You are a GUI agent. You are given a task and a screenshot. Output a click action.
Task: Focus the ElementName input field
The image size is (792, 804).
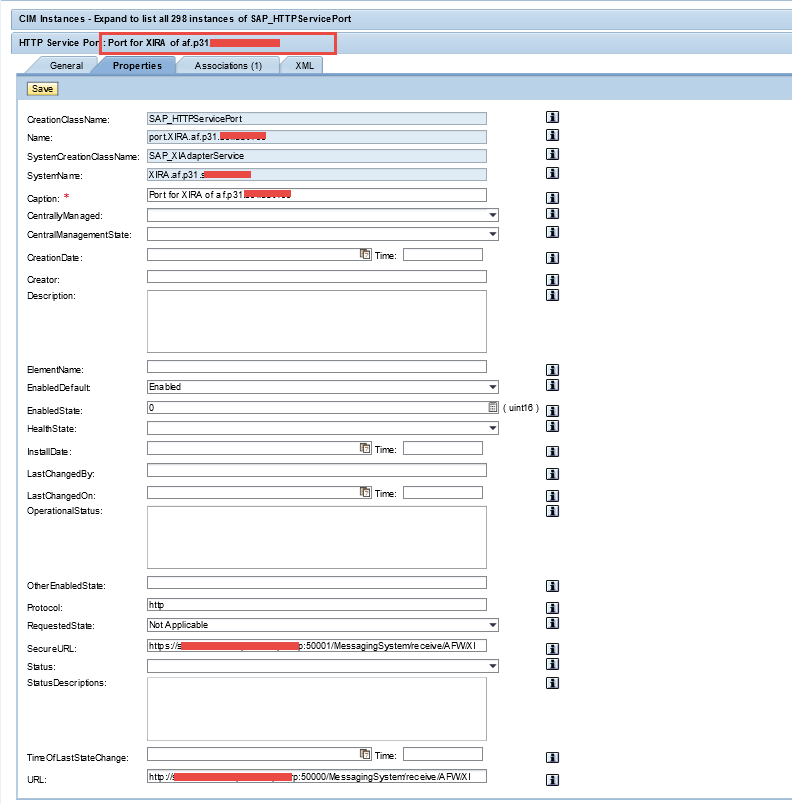(317, 367)
